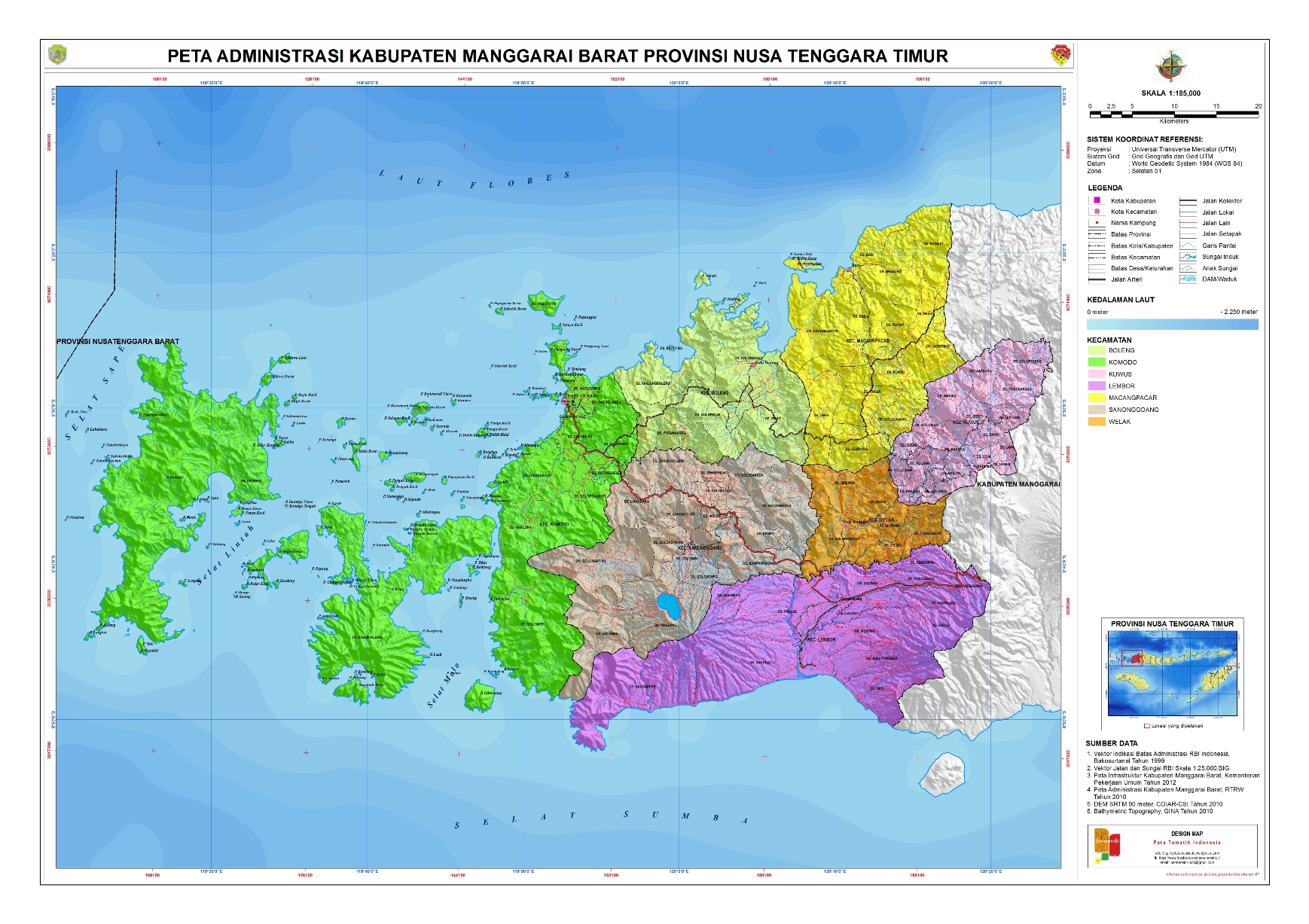Click the sea depth gradient bar

[x=1172, y=325]
